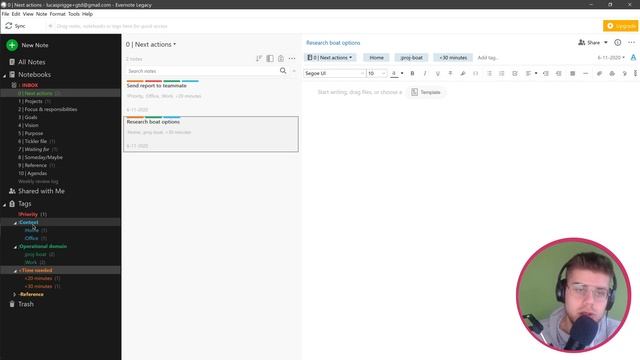Toggle the text formatting bar via the blue A icon
Viewport: 640px width, 360px height.
click(633, 58)
